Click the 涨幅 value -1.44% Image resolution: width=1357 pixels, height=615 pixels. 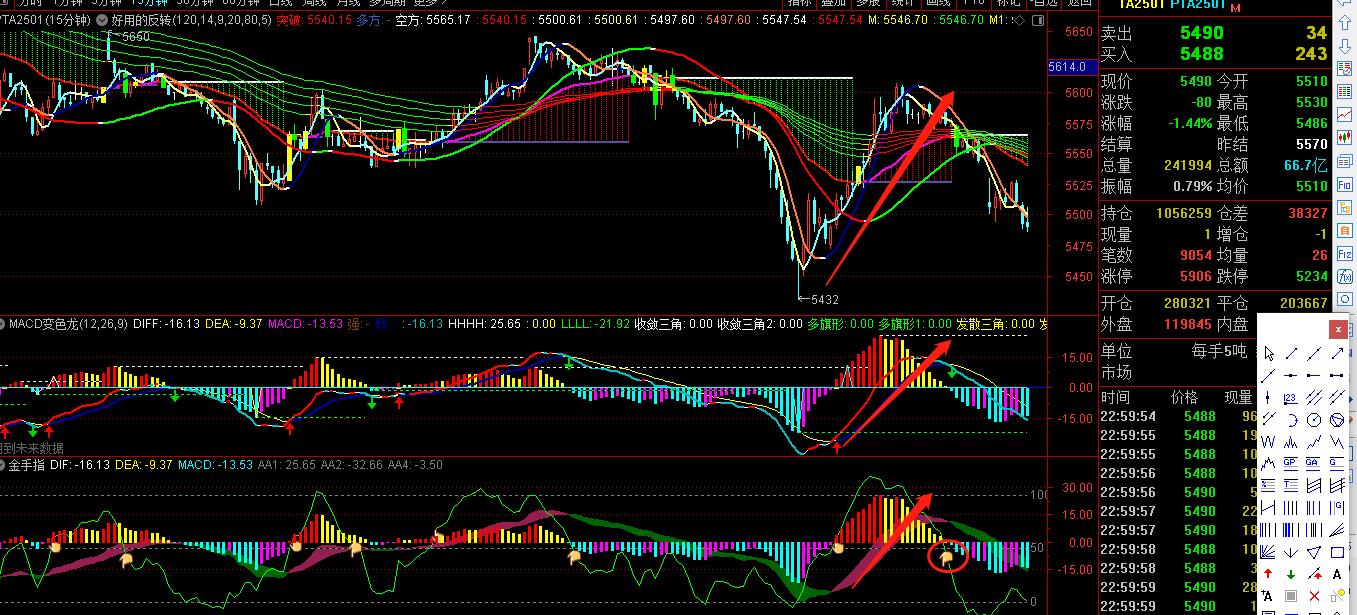pos(1190,123)
